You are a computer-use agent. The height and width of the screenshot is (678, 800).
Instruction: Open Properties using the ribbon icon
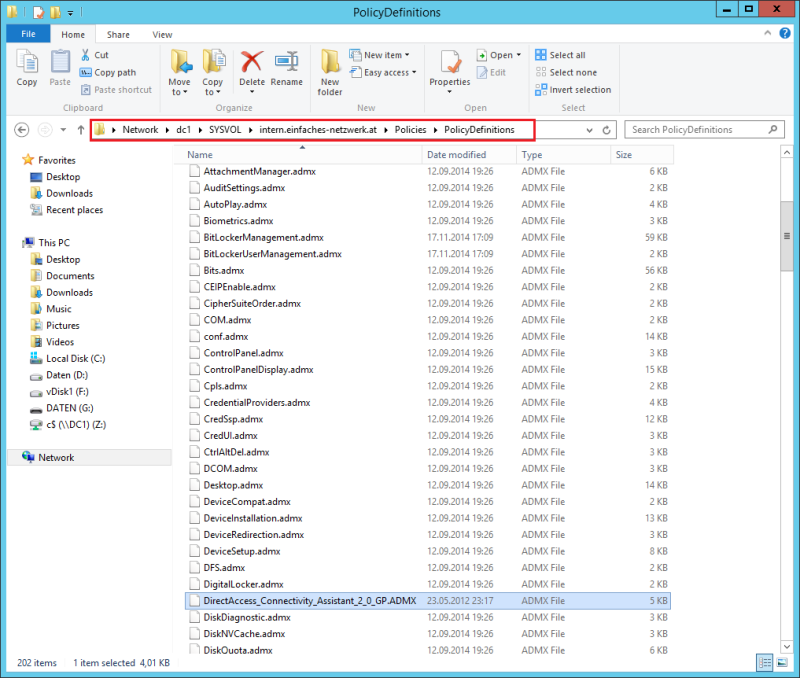click(449, 62)
